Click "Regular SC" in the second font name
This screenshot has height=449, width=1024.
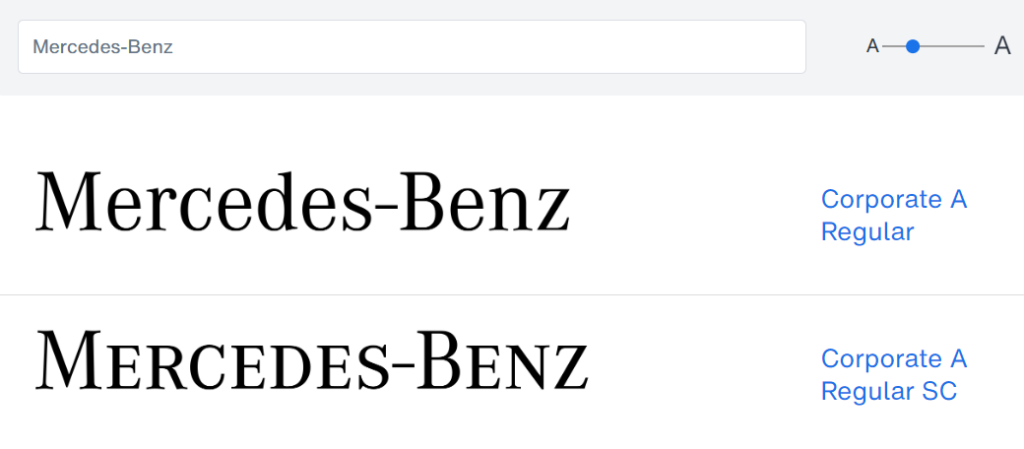point(888,392)
